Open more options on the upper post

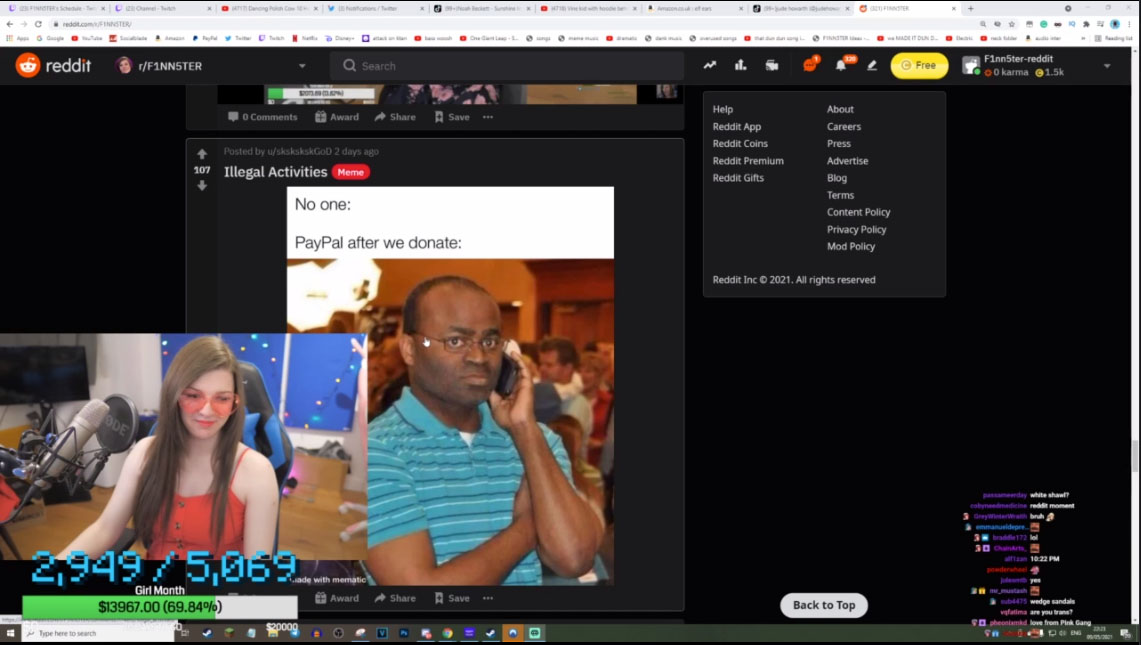pyautogui.click(x=488, y=116)
